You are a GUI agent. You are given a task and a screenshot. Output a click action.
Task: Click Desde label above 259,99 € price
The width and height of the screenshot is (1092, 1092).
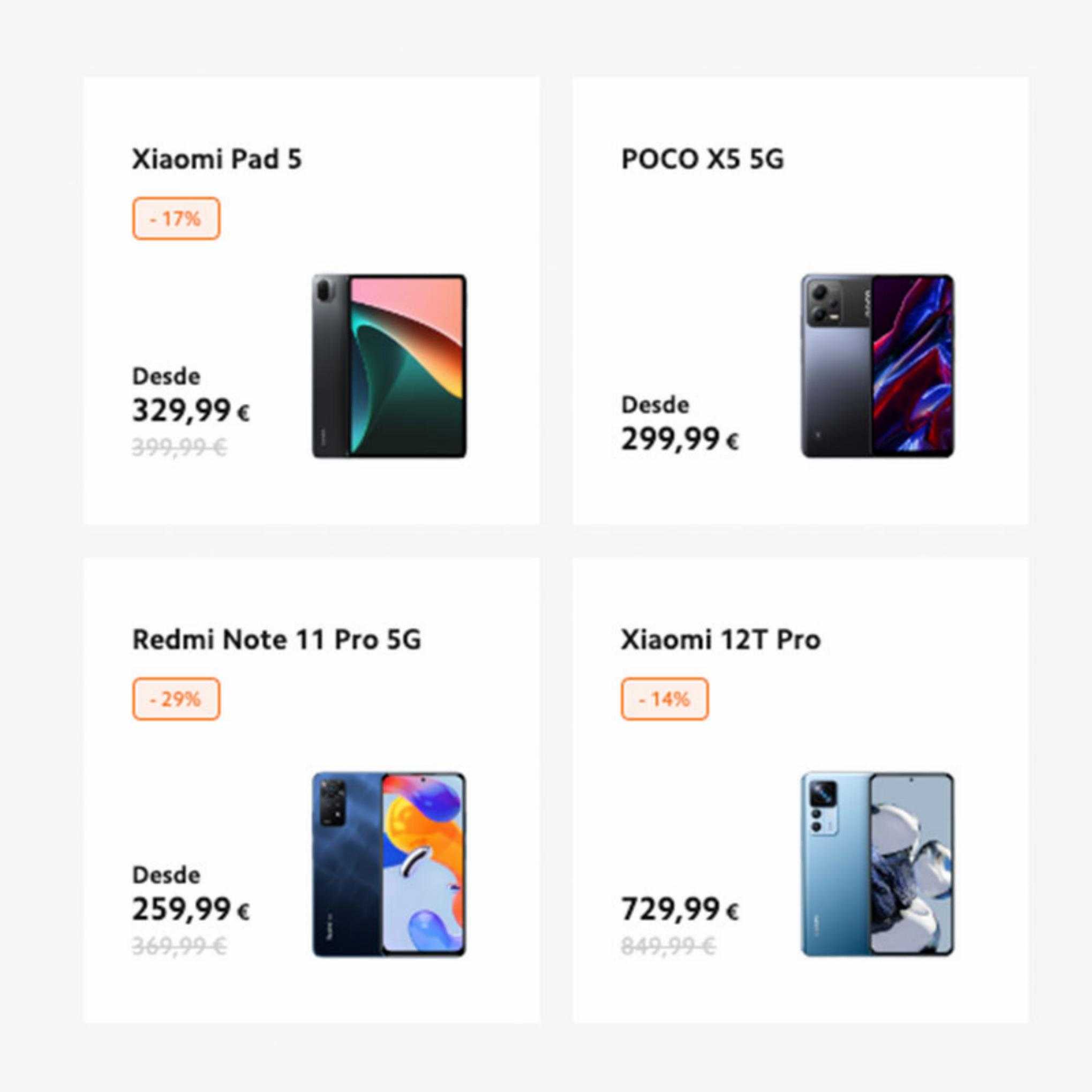click(166, 875)
